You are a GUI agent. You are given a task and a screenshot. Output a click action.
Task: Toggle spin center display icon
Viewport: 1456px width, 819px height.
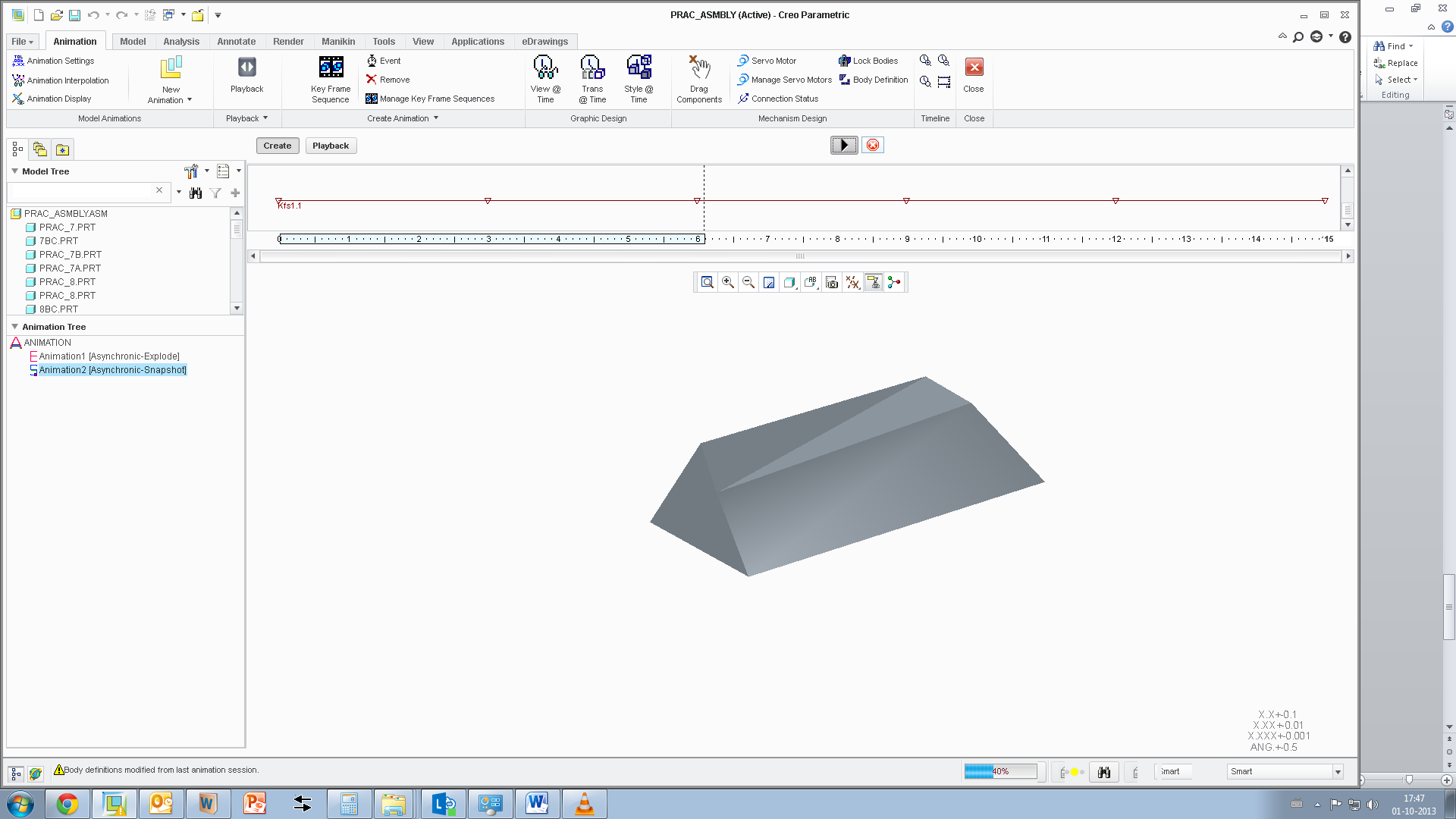(895, 282)
